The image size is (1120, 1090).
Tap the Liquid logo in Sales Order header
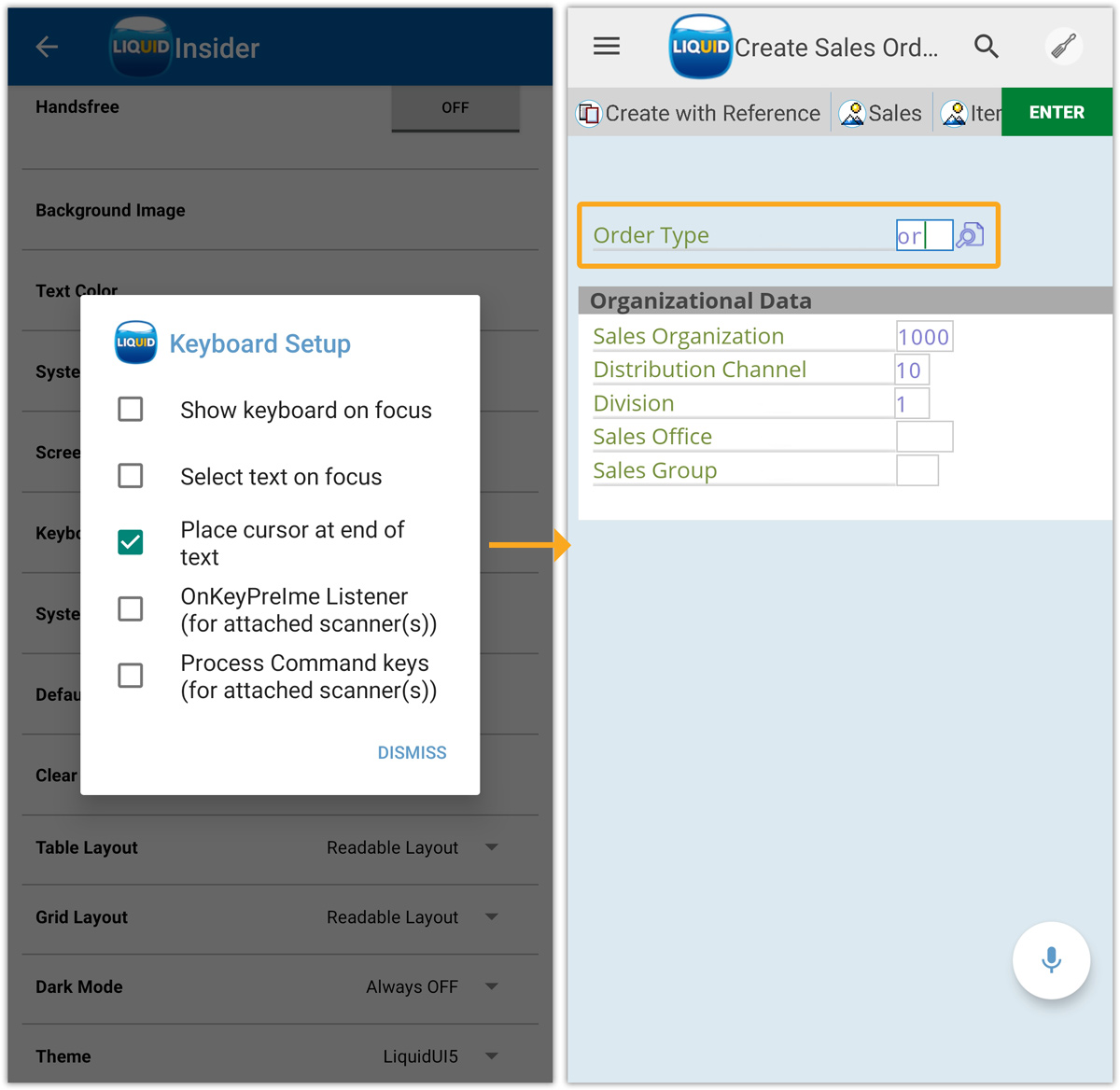click(x=700, y=47)
